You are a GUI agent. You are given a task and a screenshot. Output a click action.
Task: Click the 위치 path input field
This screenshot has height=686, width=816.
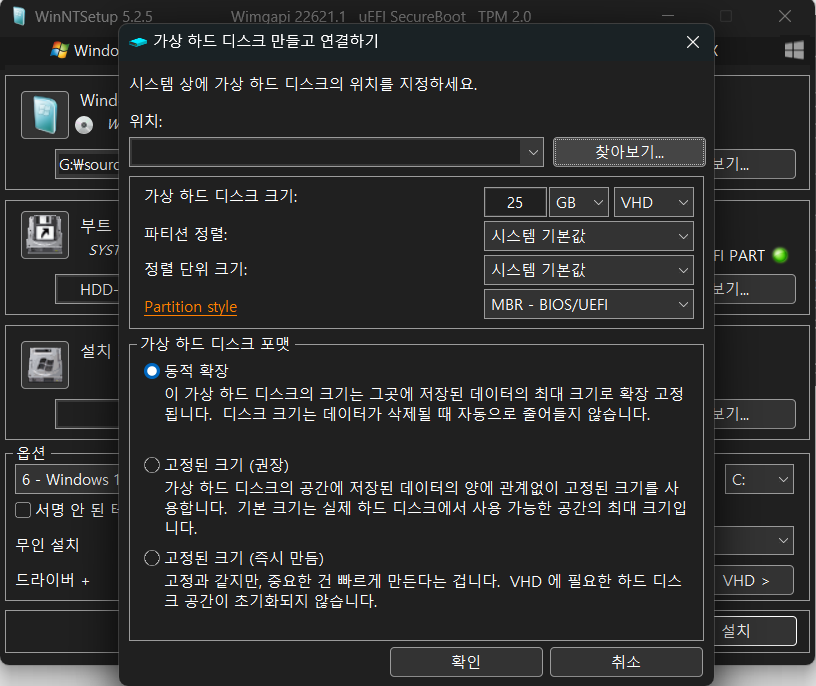point(326,153)
